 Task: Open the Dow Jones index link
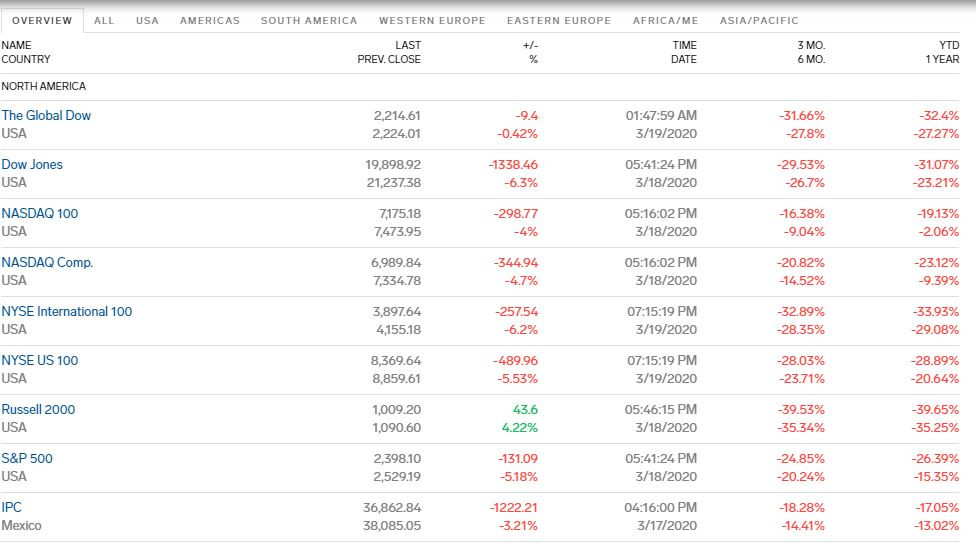point(32,164)
